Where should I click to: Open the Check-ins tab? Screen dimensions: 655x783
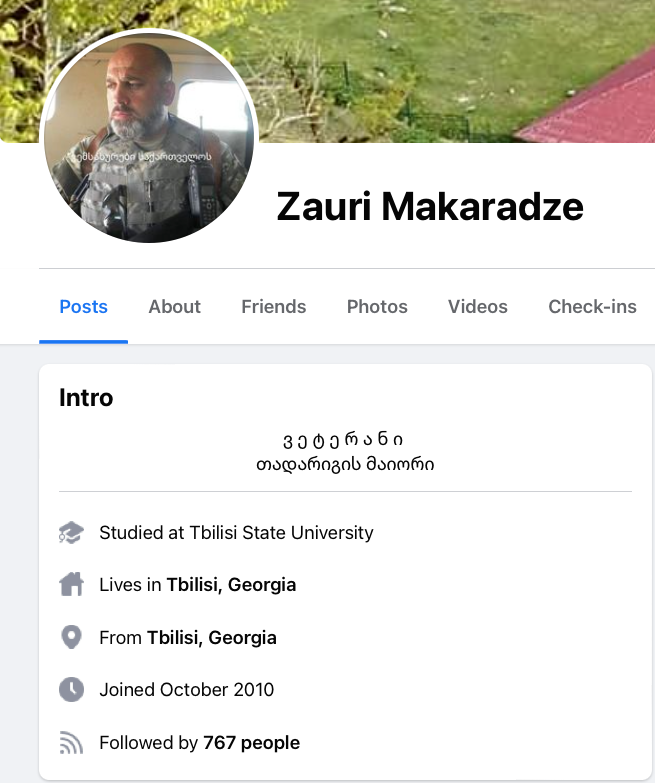[592, 307]
